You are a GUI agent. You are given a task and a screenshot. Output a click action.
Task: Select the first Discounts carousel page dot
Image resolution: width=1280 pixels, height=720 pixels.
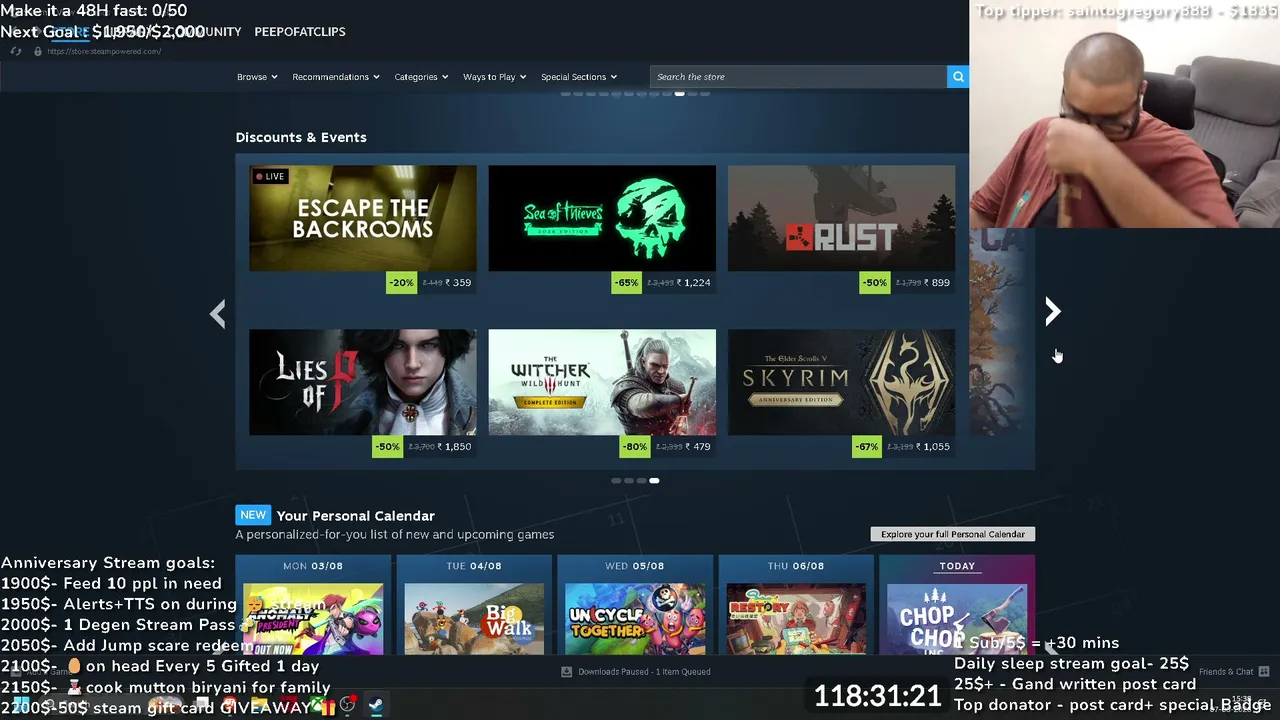(x=616, y=481)
